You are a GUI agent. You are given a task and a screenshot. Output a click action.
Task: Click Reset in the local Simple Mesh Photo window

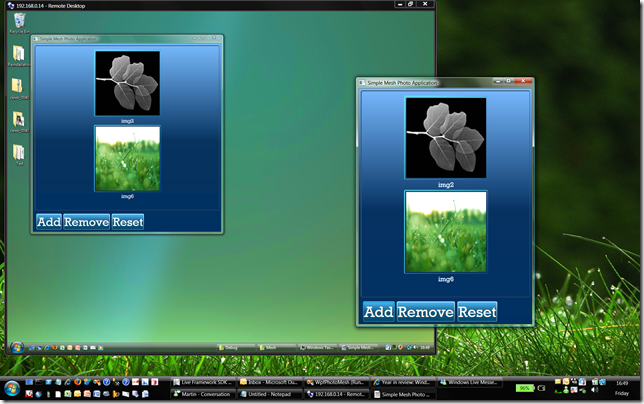(477, 312)
